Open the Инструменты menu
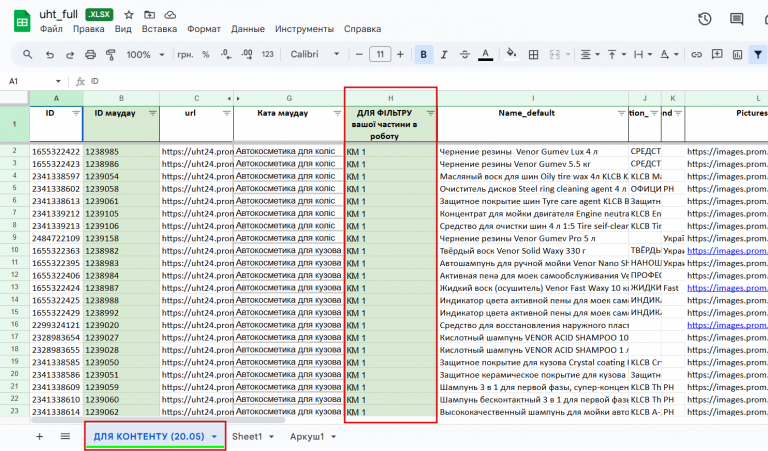This screenshot has width=768, height=451. tap(304, 29)
